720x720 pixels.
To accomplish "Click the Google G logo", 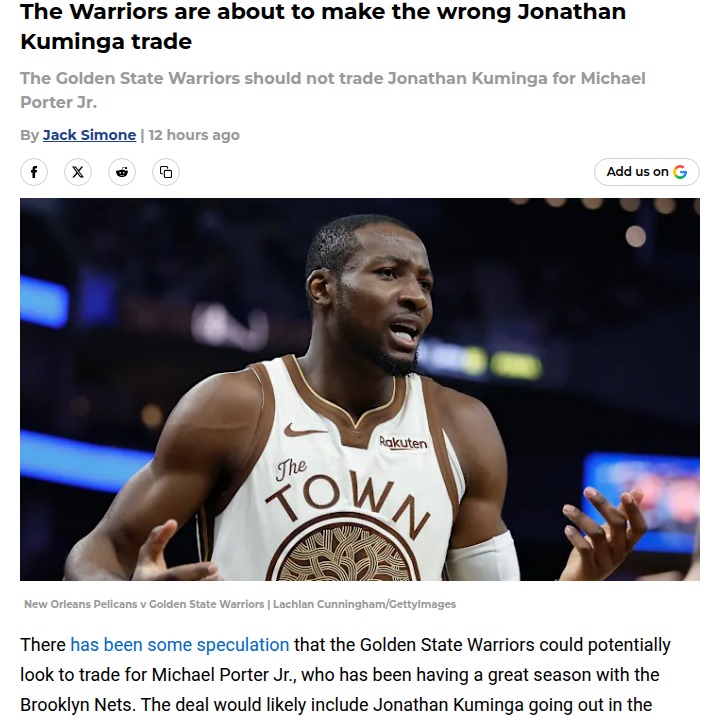I will [680, 172].
